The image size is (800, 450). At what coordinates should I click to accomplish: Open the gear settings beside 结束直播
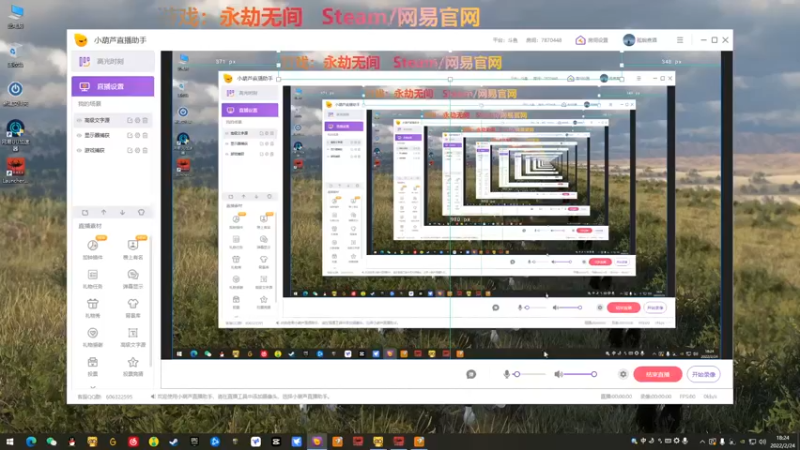[623, 374]
